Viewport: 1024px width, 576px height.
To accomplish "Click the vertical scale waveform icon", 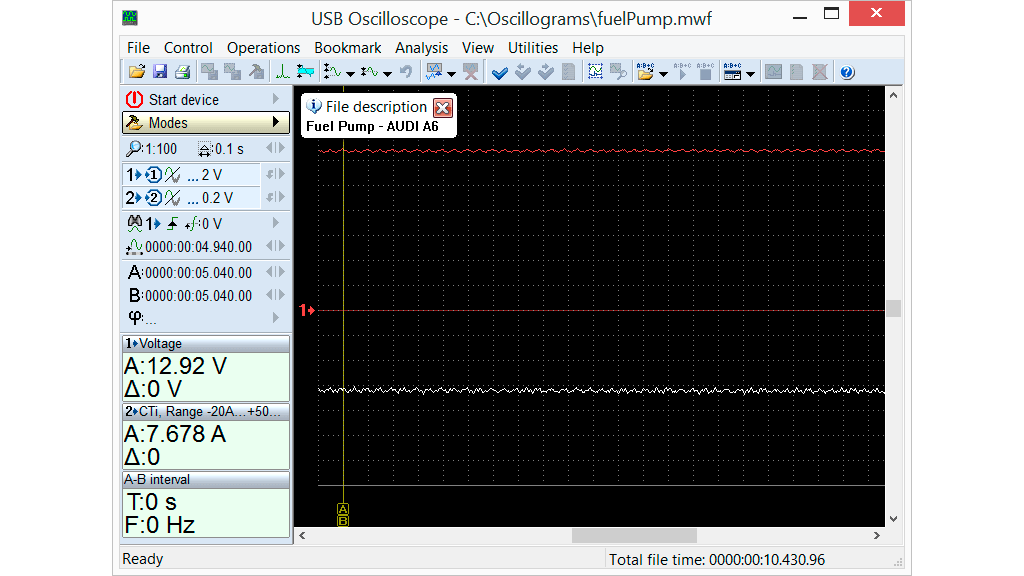I will (x=332, y=72).
